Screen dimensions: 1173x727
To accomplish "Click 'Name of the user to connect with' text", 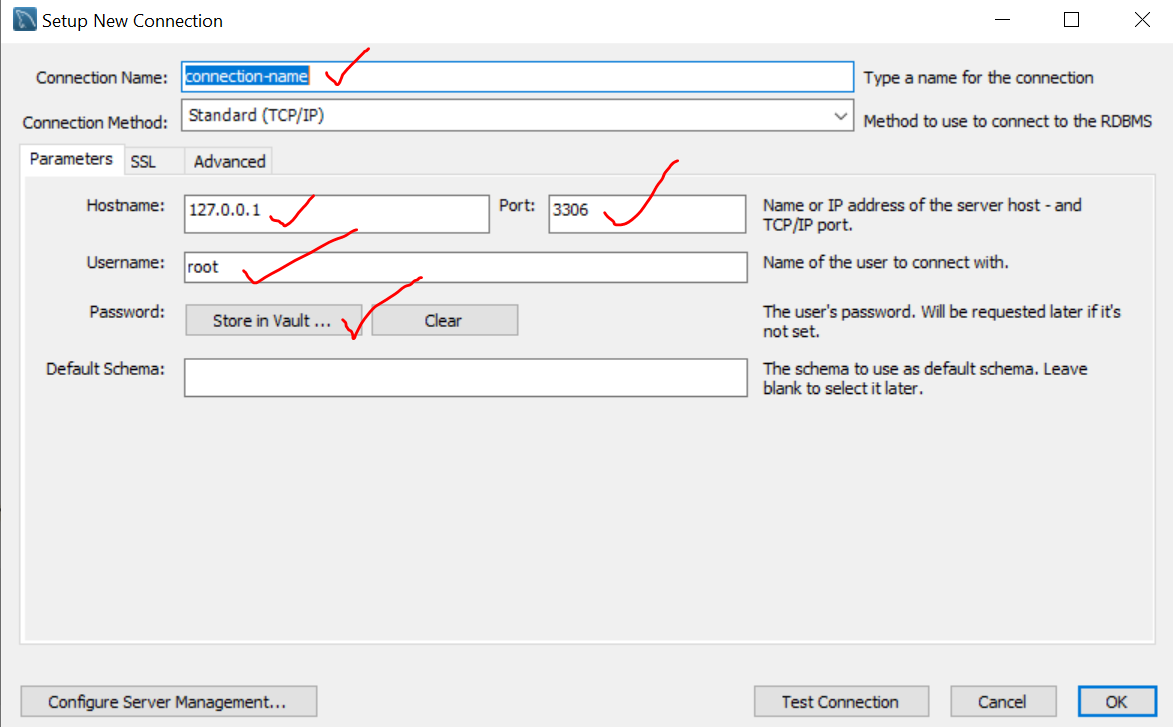I will 886,263.
